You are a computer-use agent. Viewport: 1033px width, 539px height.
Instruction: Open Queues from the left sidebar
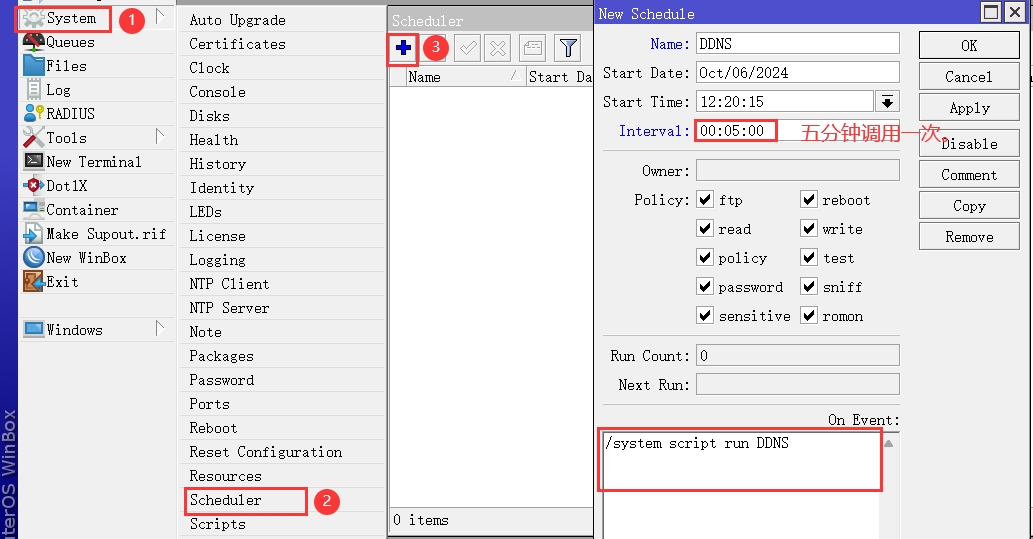click(70, 42)
